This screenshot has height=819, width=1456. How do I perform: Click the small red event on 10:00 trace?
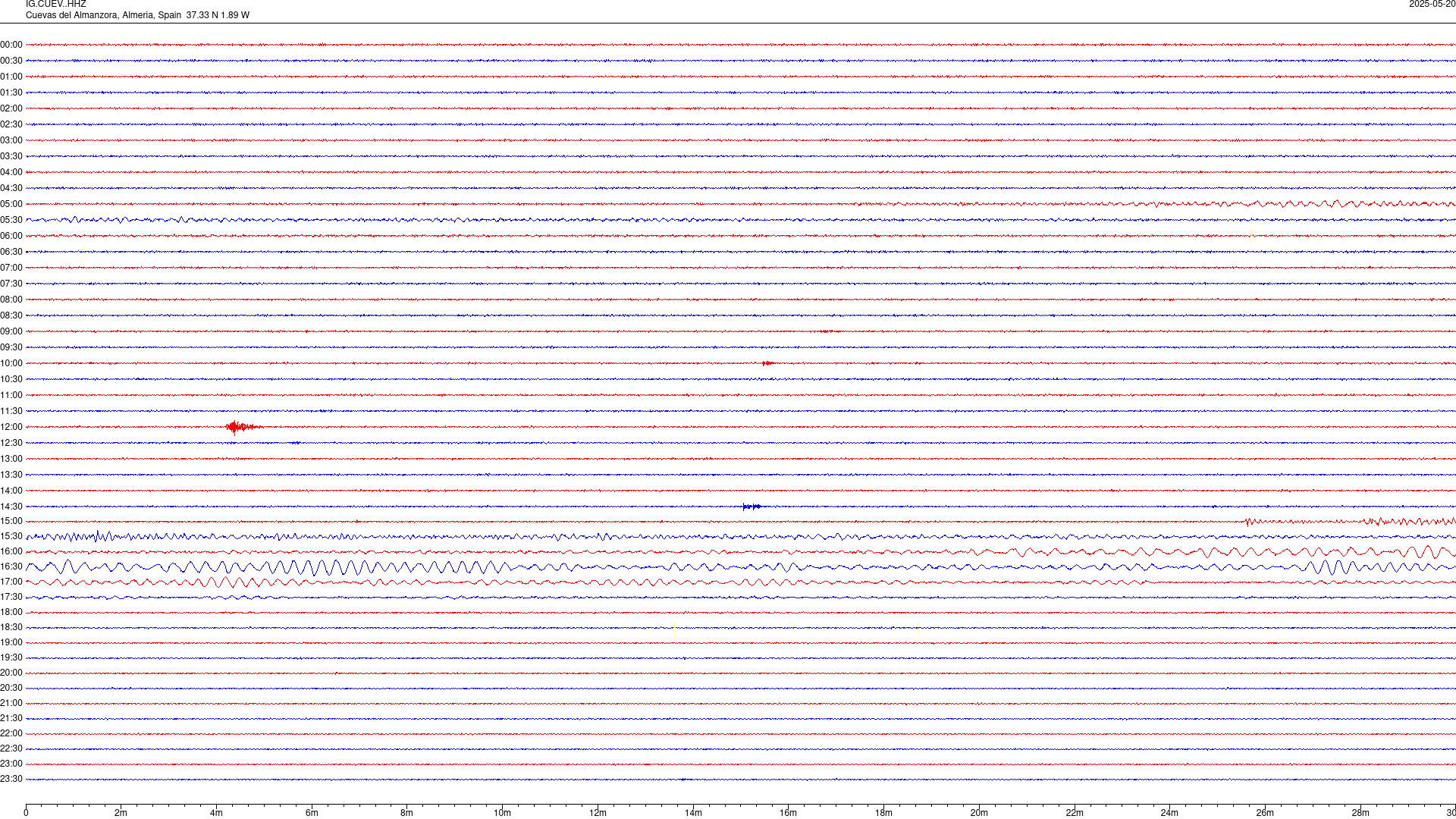pos(767,363)
